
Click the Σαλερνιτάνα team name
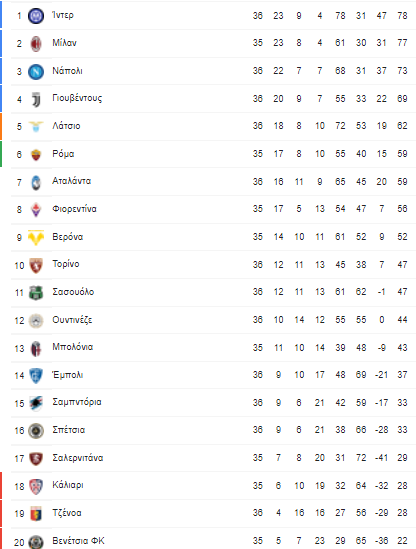pos(78,458)
